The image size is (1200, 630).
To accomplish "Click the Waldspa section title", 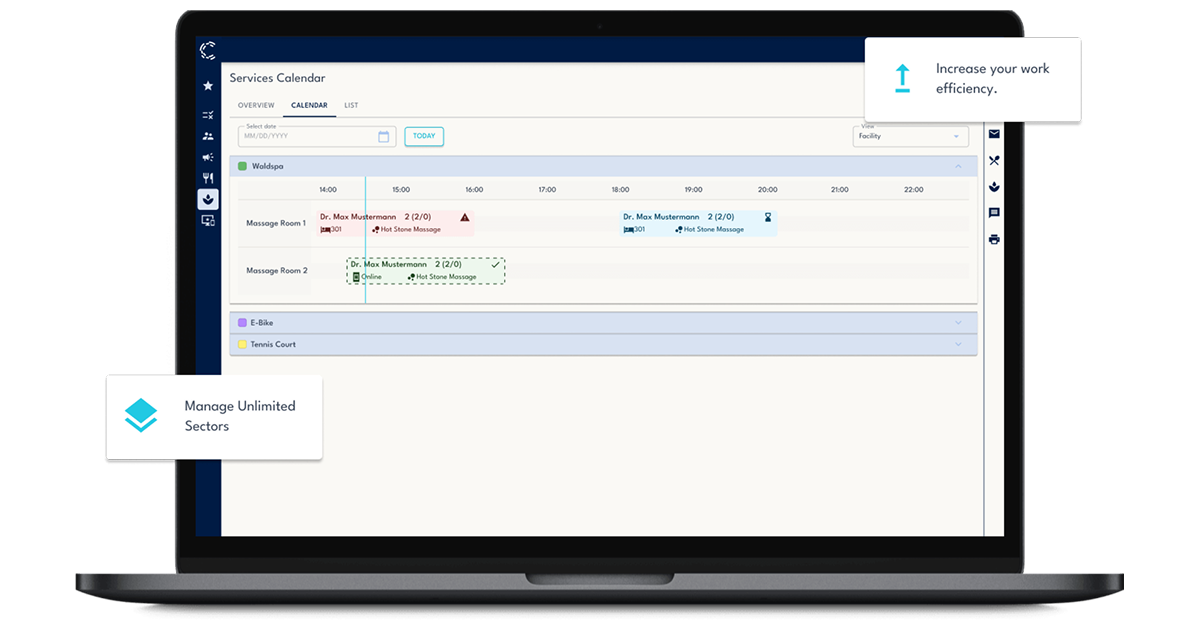I will 266,166.
